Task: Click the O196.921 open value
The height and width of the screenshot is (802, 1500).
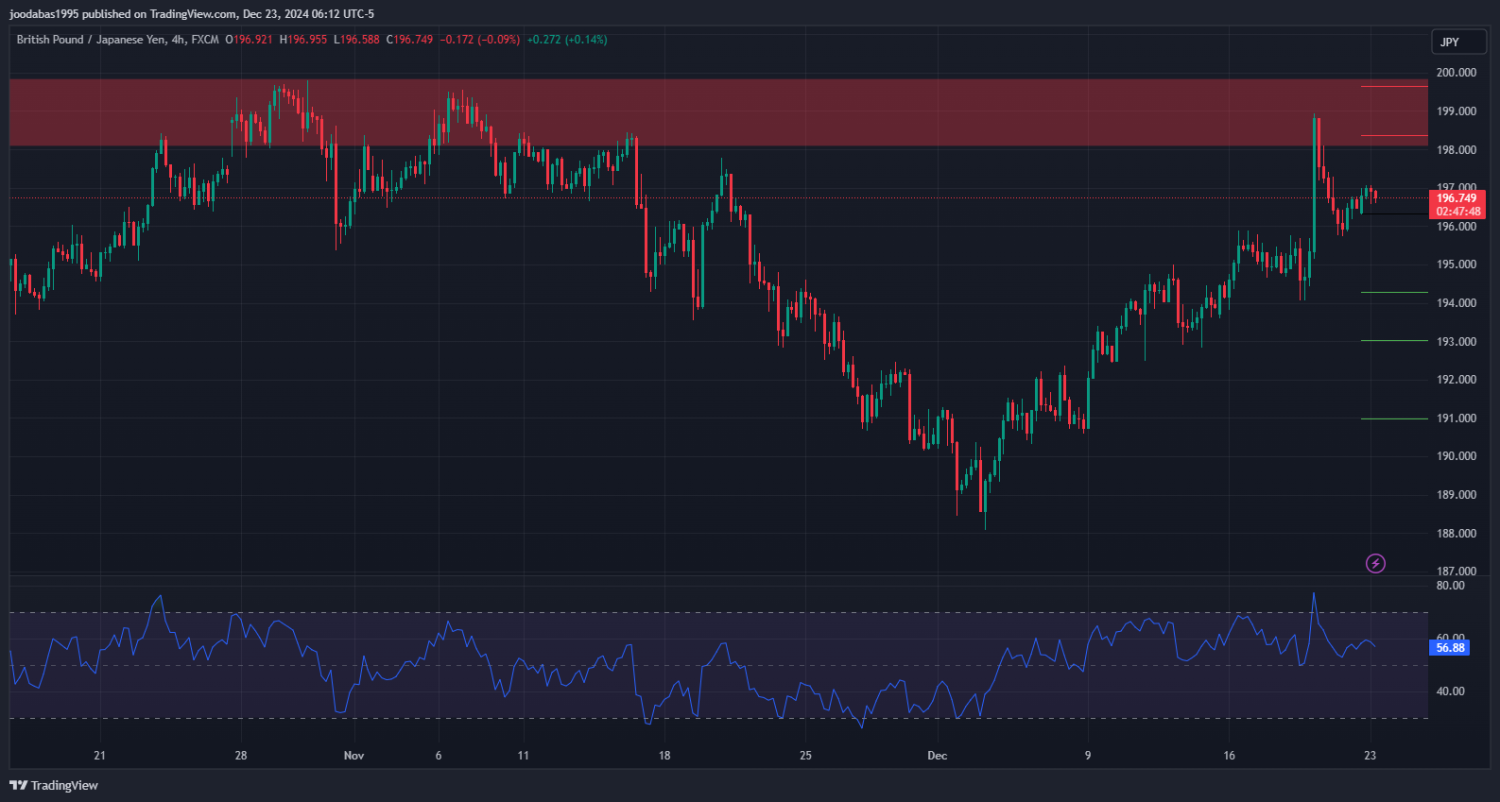Action: (250, 40)
